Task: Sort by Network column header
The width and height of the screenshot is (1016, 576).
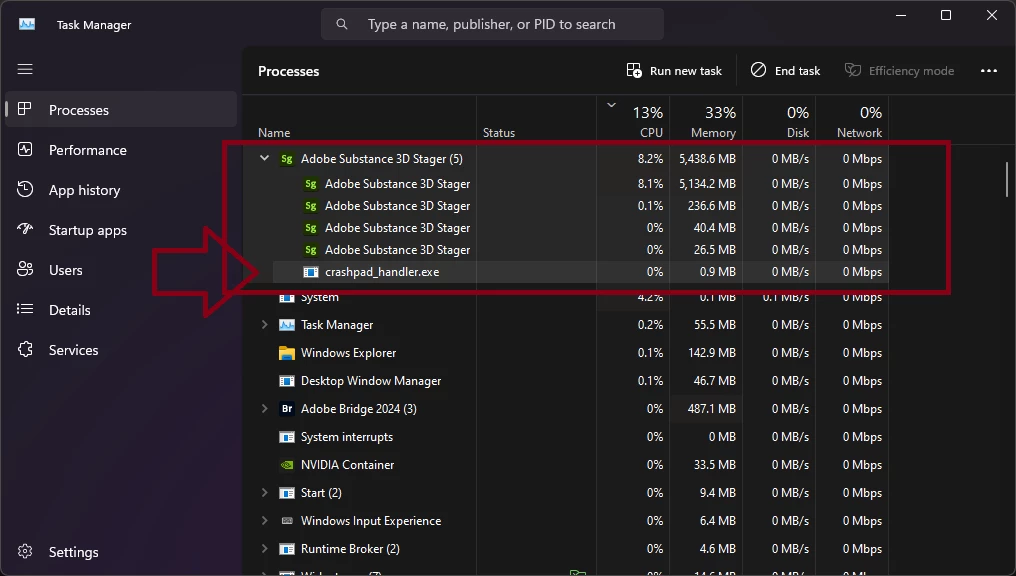Action: [852, 120]
